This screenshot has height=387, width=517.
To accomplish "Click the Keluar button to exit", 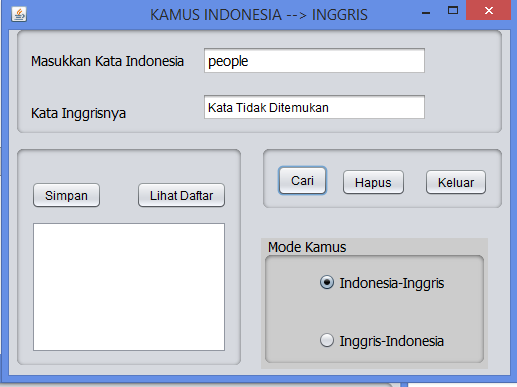I will click(x=456, y=182).
